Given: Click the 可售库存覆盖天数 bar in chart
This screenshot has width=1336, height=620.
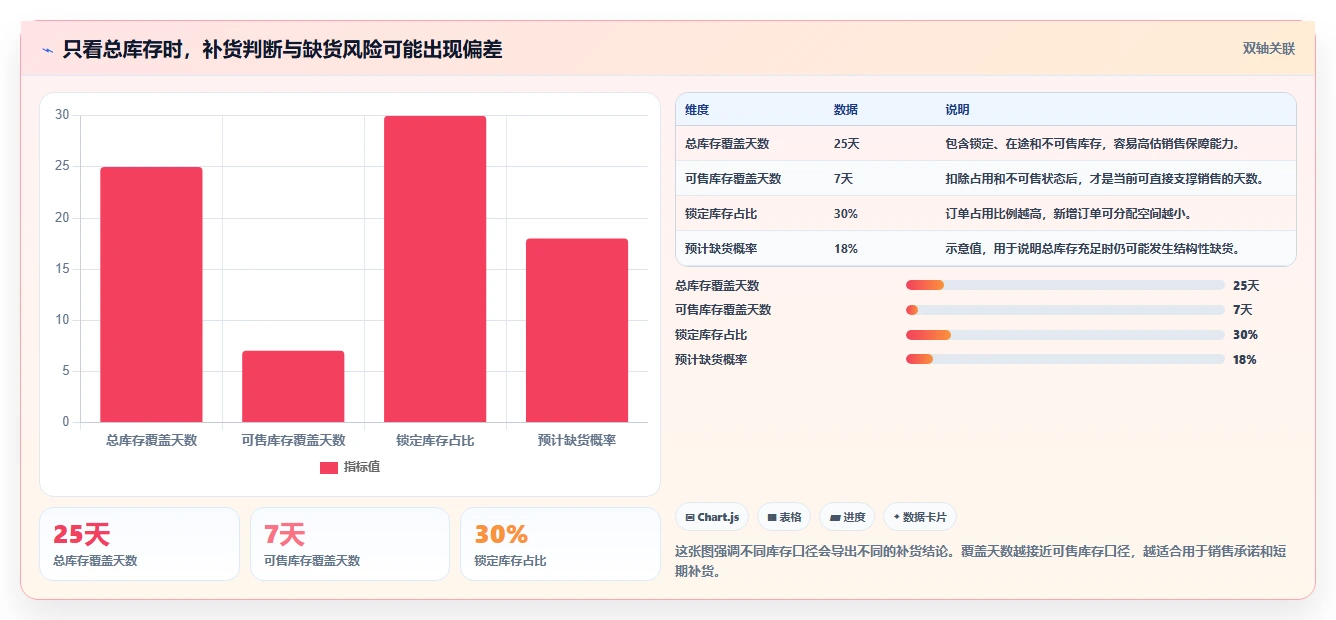Looking at the screenshot, I should [293, 386].
